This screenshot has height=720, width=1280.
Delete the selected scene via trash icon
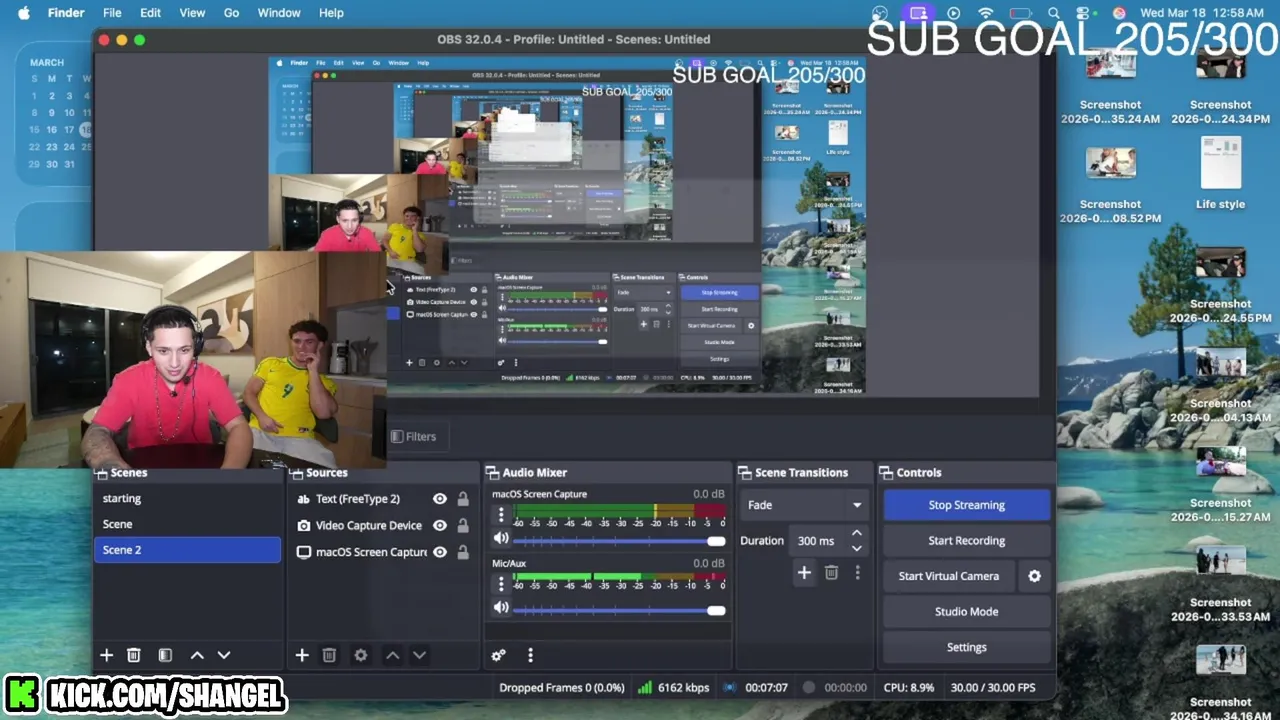coord(133,655)
